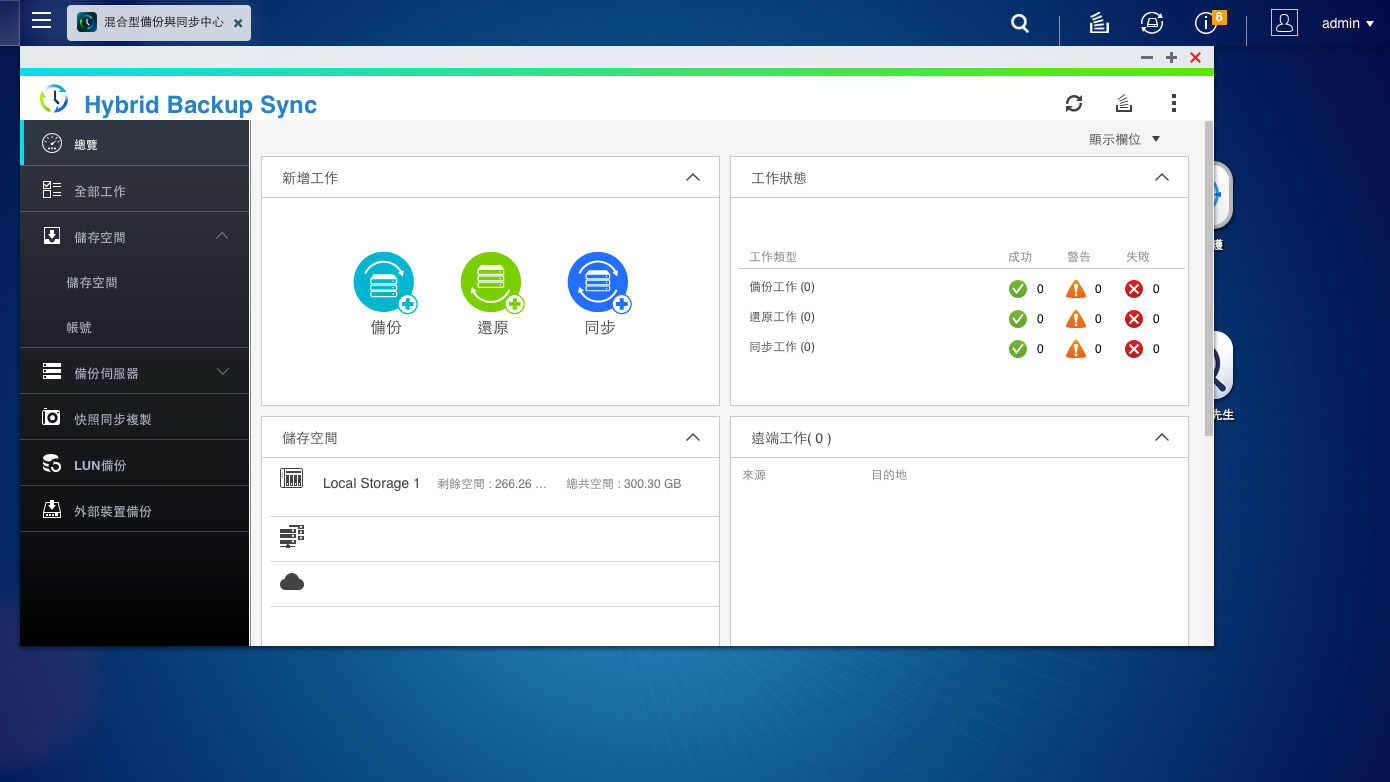Select the remote server storage row icon
The width and height of the screenshot is (1390, 782).
click(291, 537)
